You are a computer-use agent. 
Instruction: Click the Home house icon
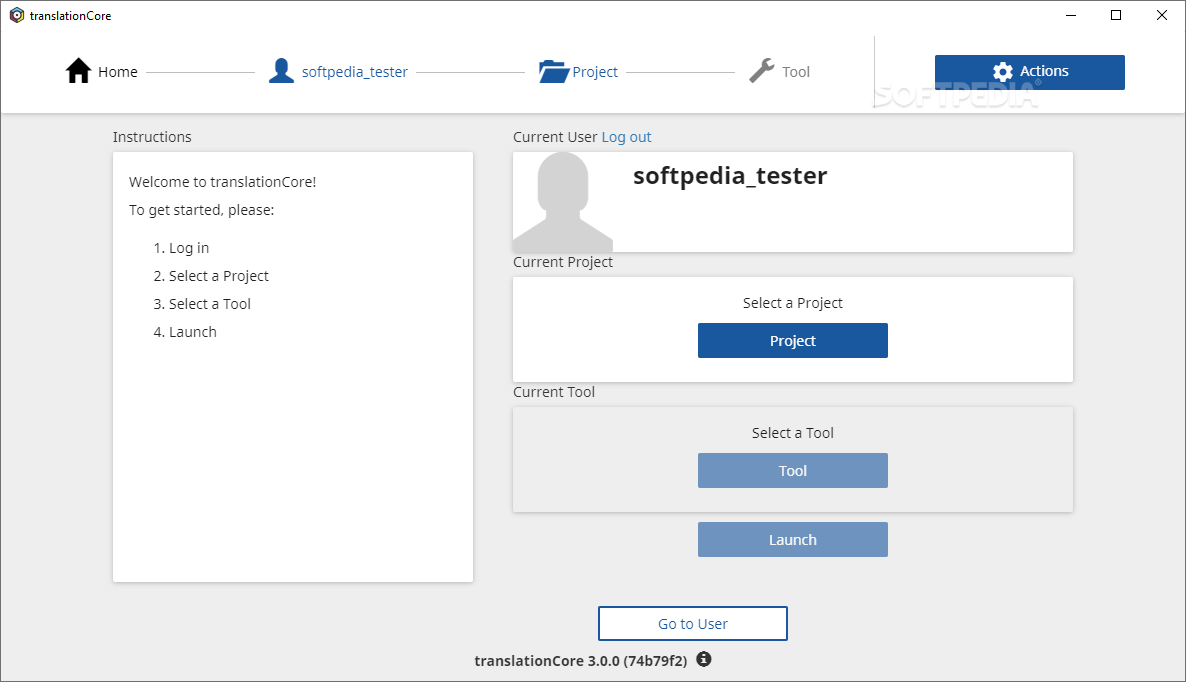(78, 71)
